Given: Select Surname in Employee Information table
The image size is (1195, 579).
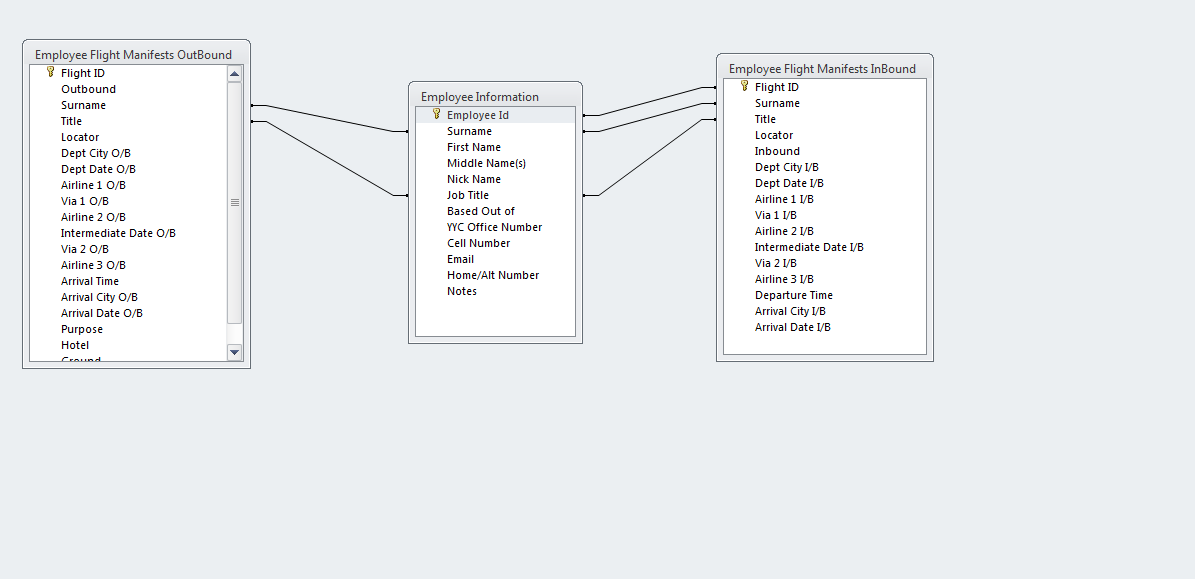Looking at the screenshot, I should pyautogui.click(x=469, y=131).
